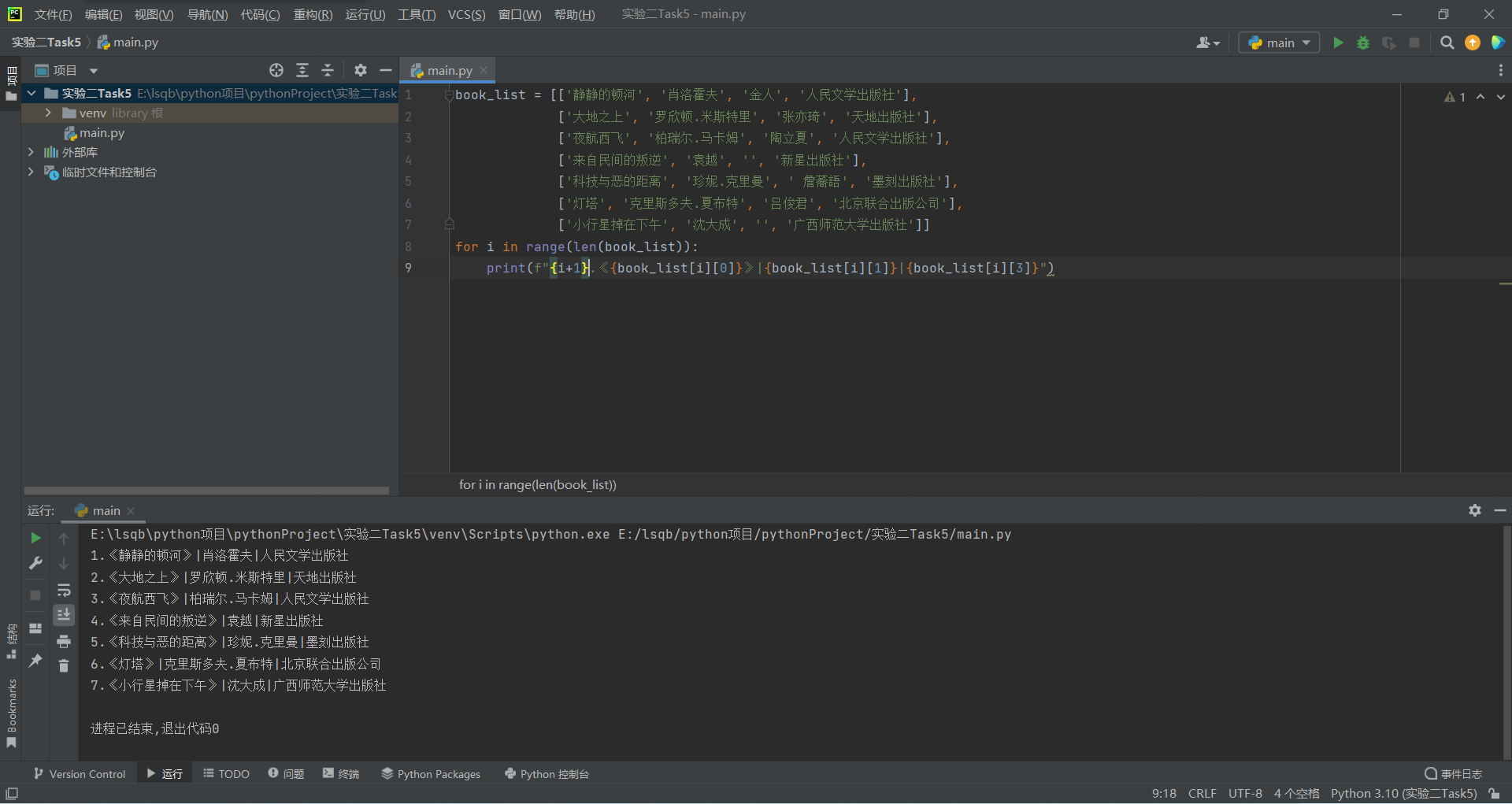This screenshot has height=804, width=1512.
Task: Click the trash icon to clear output
Action: 64,666
